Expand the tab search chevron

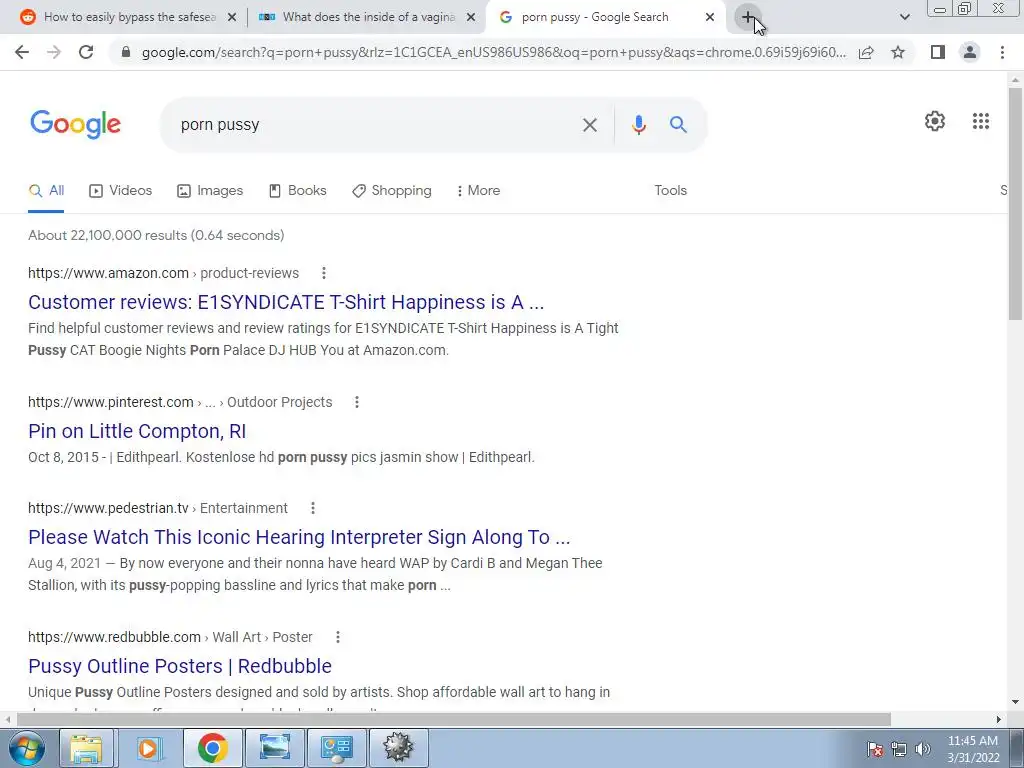pos(904,17)
